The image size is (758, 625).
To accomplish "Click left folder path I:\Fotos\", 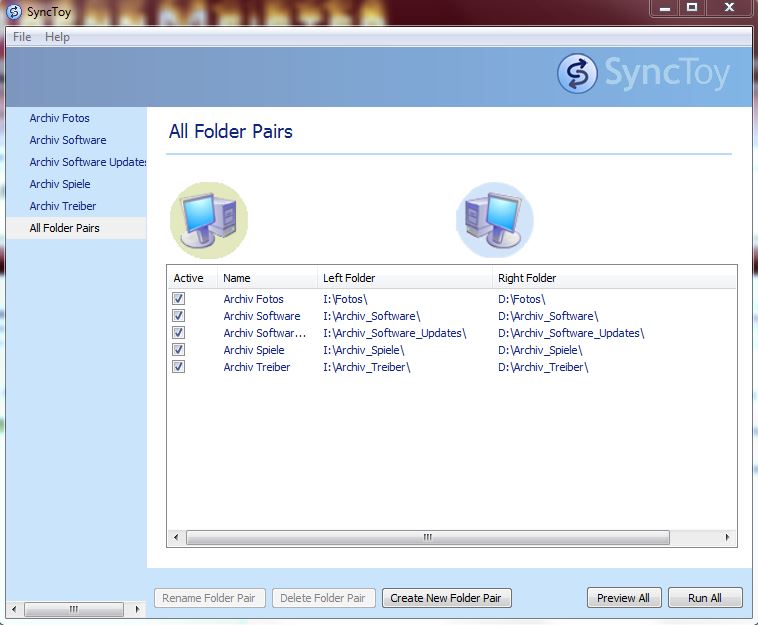I will (x=345, y=299).
